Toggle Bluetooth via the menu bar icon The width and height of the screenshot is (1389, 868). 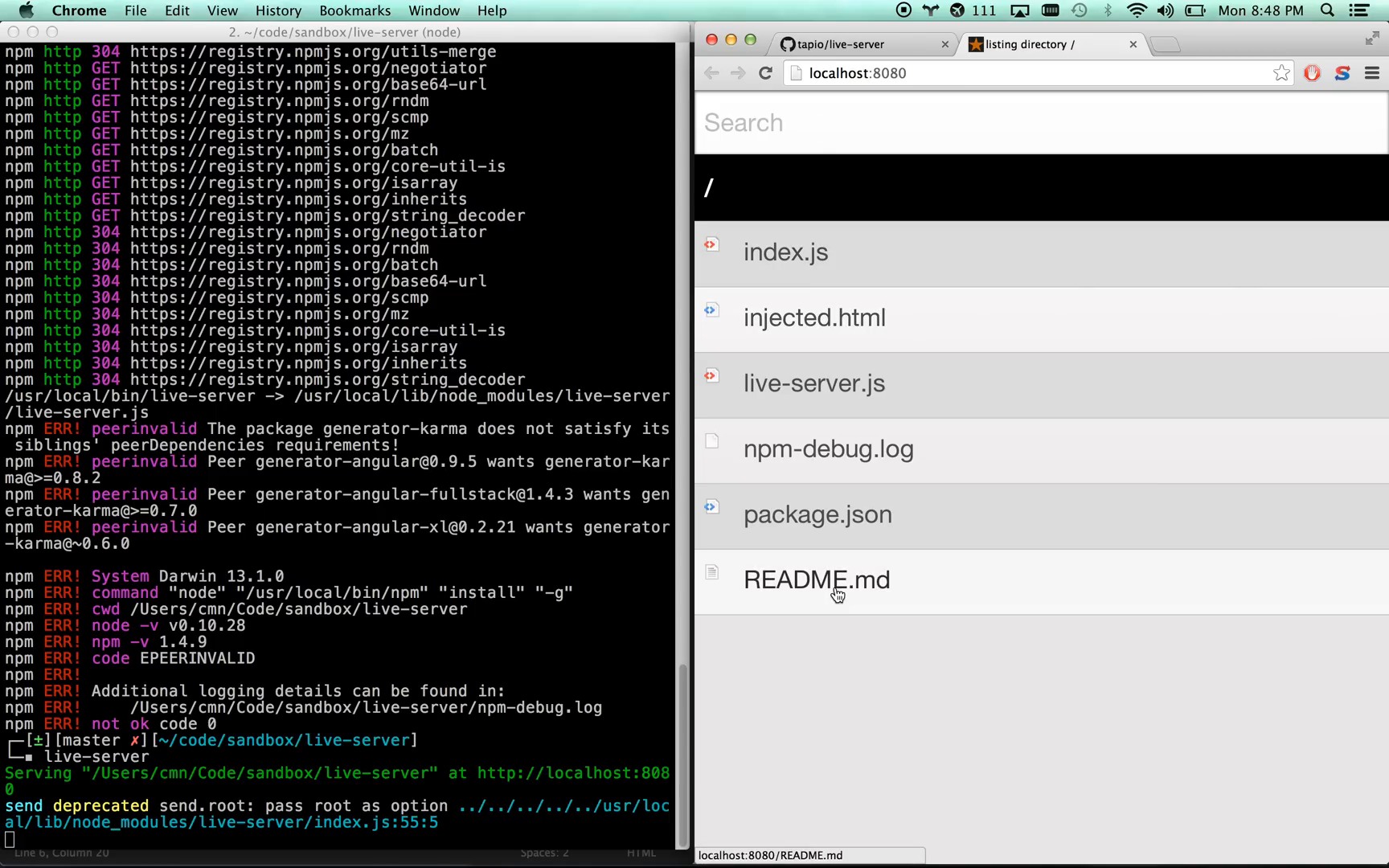[x=1108, y=10]
